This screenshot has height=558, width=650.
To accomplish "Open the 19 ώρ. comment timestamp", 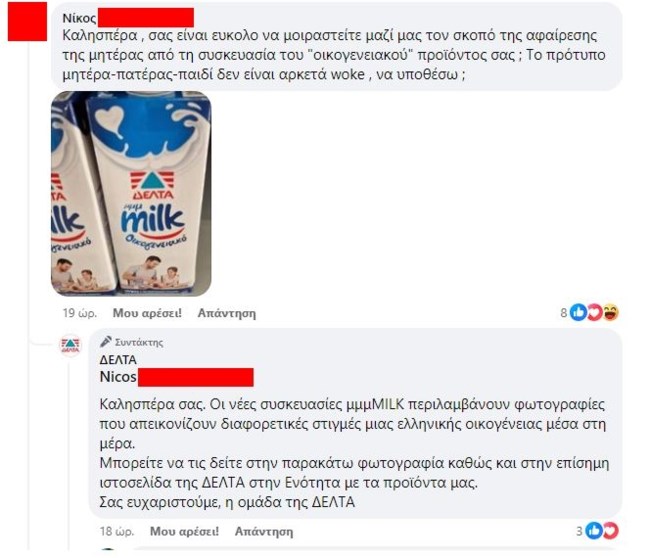I will (x=80, y=313).
